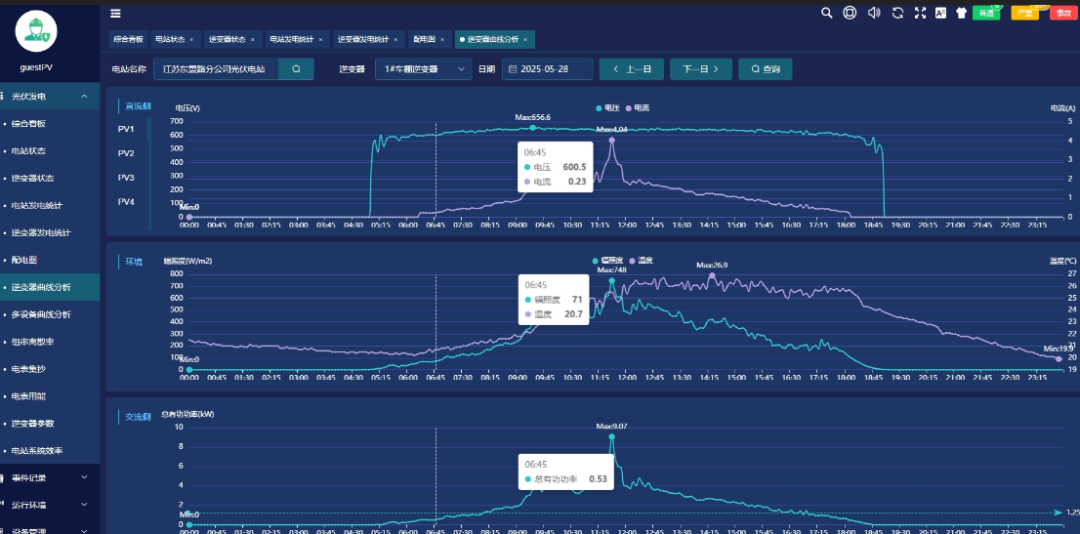The width and height of the screenshot is (1080, 534).
Task: Toggle the 电压 legend series
Action: 608,108
